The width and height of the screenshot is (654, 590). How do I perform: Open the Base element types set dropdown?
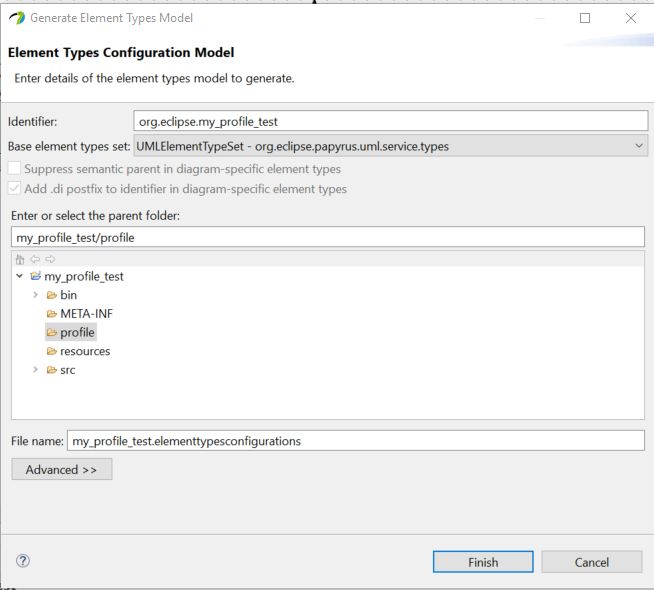(x=390, y=146)
